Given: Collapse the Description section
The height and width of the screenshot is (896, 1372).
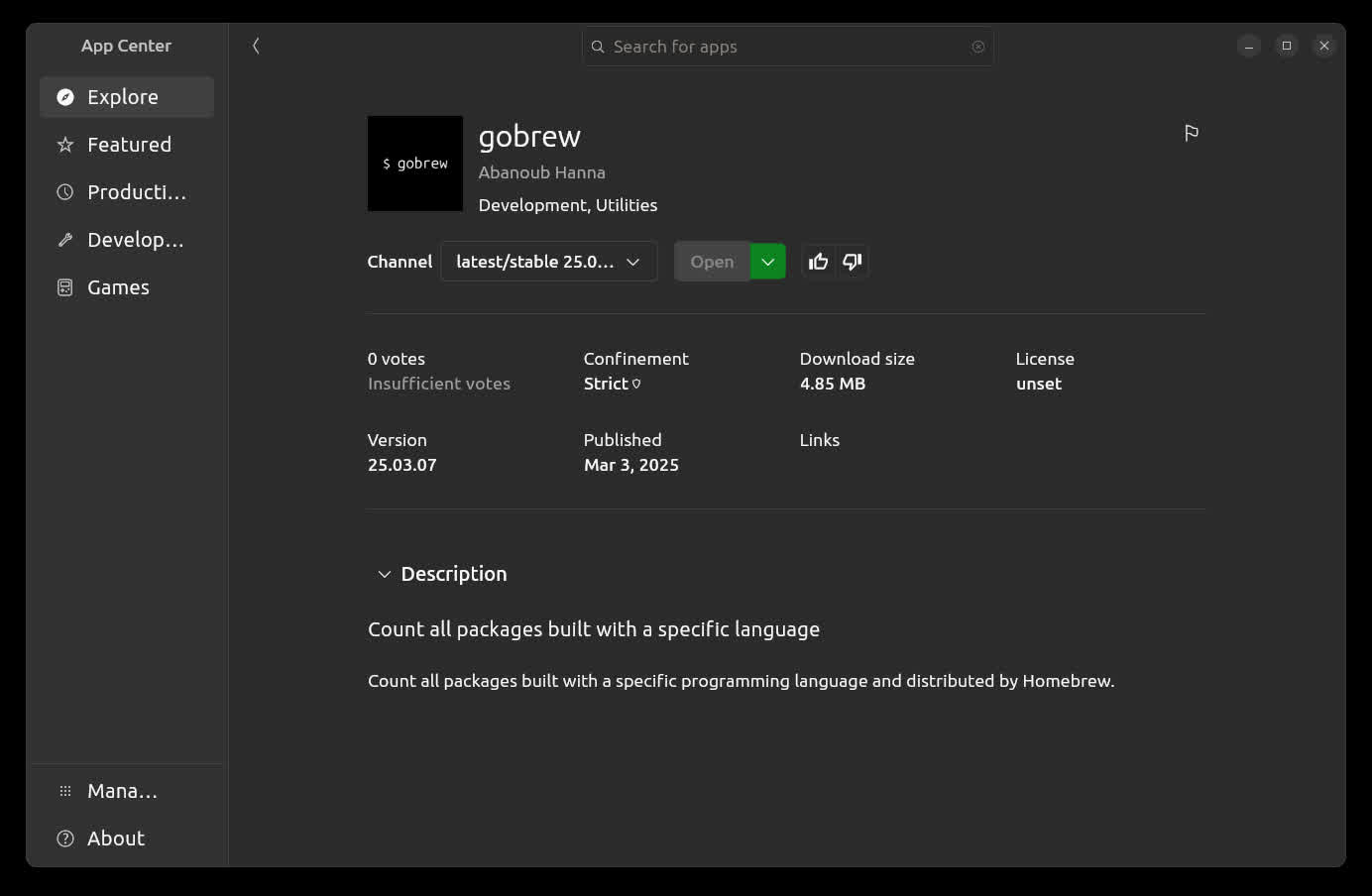Looking at the screenshot, I should (385, 575).
